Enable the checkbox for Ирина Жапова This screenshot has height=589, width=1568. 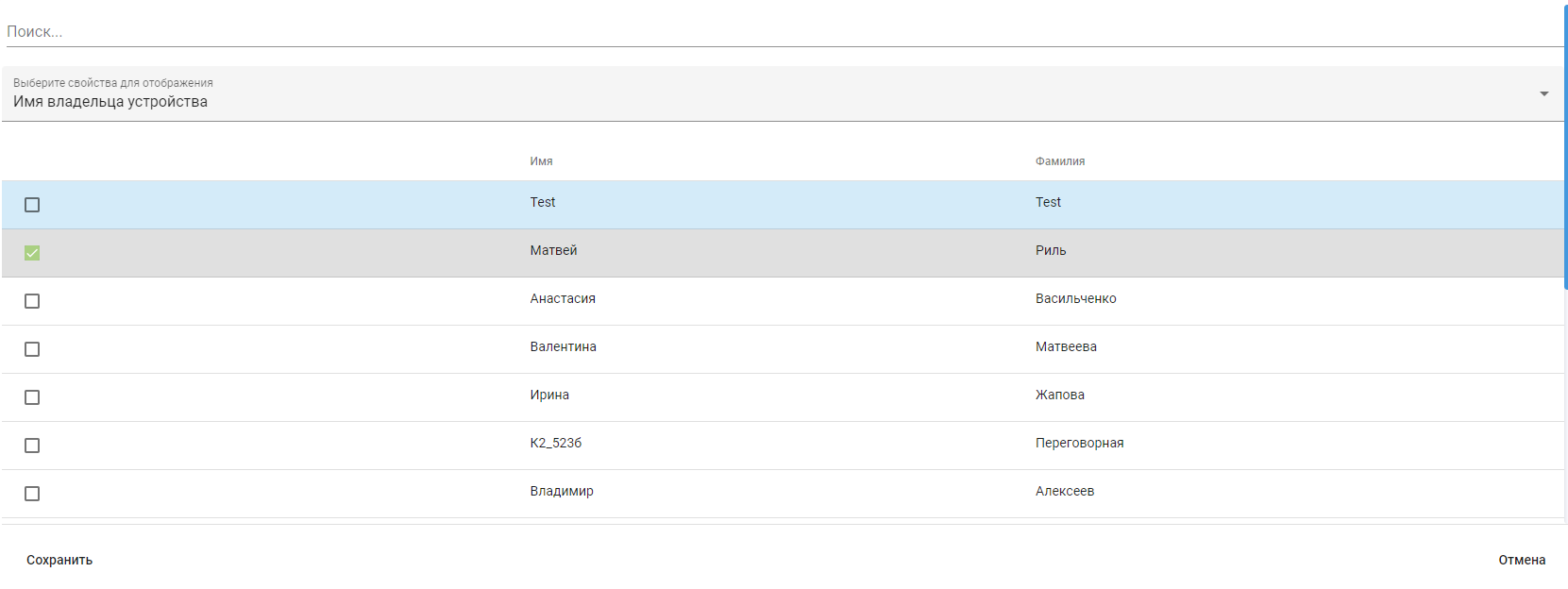click(x=32, y=397)
